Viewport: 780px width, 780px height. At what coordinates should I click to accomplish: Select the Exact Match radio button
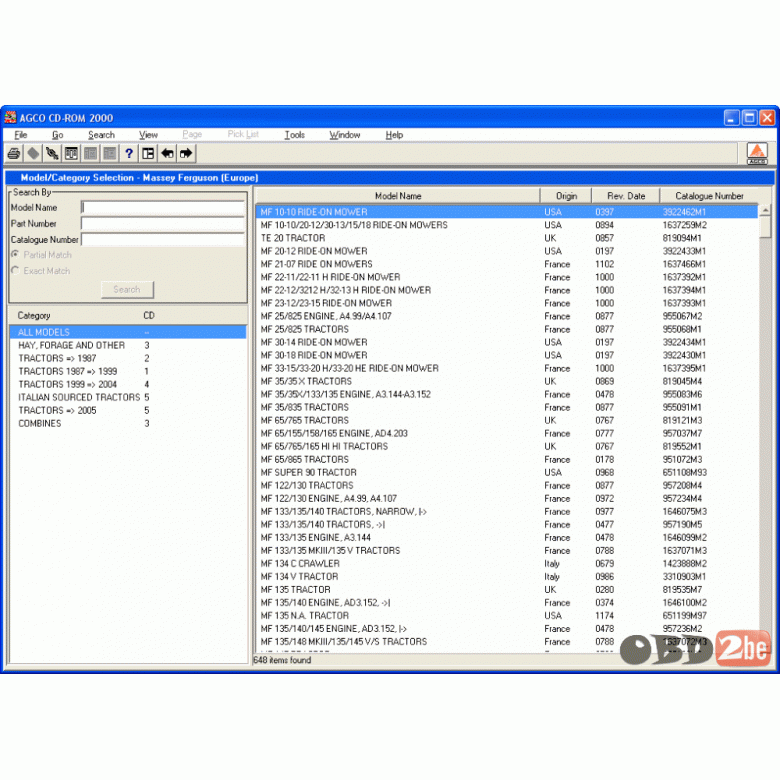pyautogui.click(x=15, y=270)
